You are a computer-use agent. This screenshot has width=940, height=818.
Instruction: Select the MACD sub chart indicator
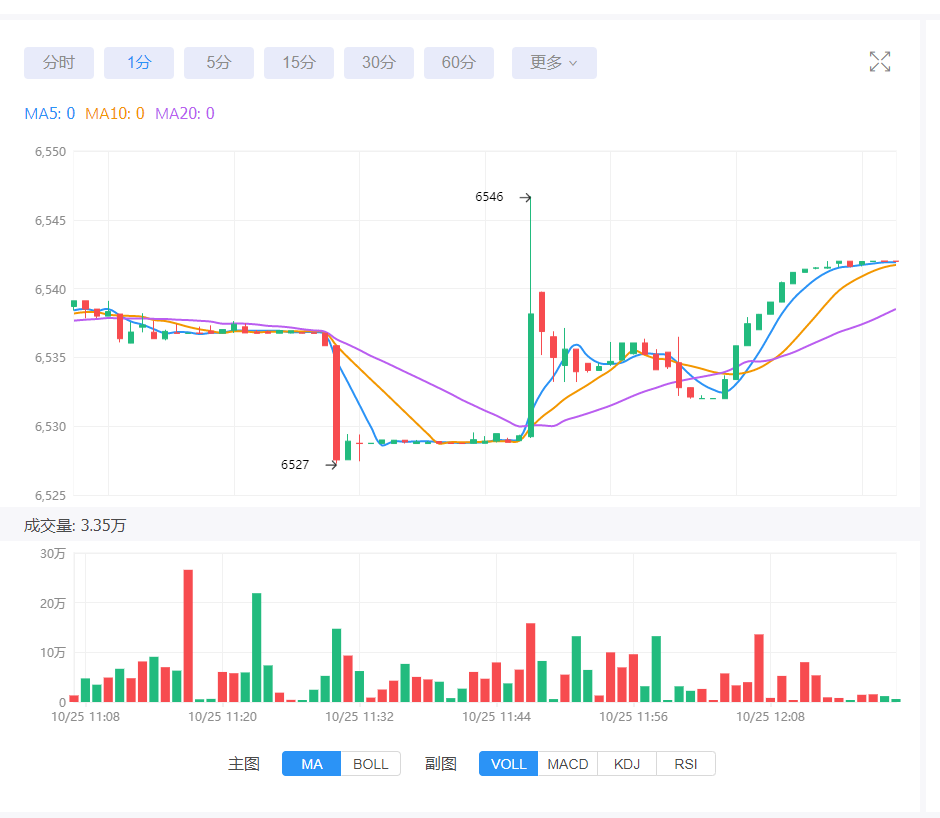568,763
